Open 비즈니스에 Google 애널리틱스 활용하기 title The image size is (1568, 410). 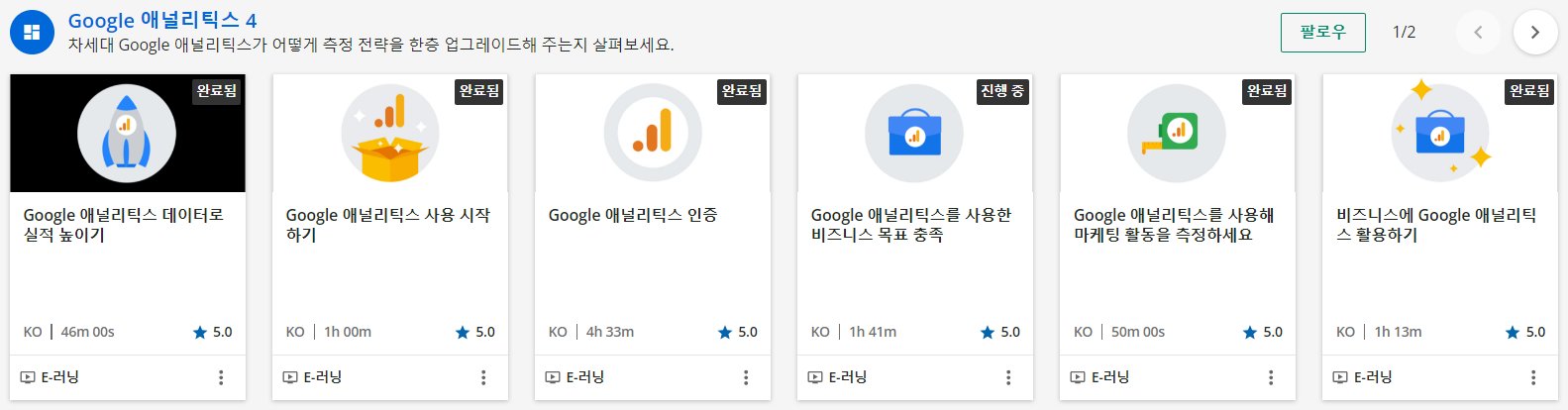(1436, 225)
